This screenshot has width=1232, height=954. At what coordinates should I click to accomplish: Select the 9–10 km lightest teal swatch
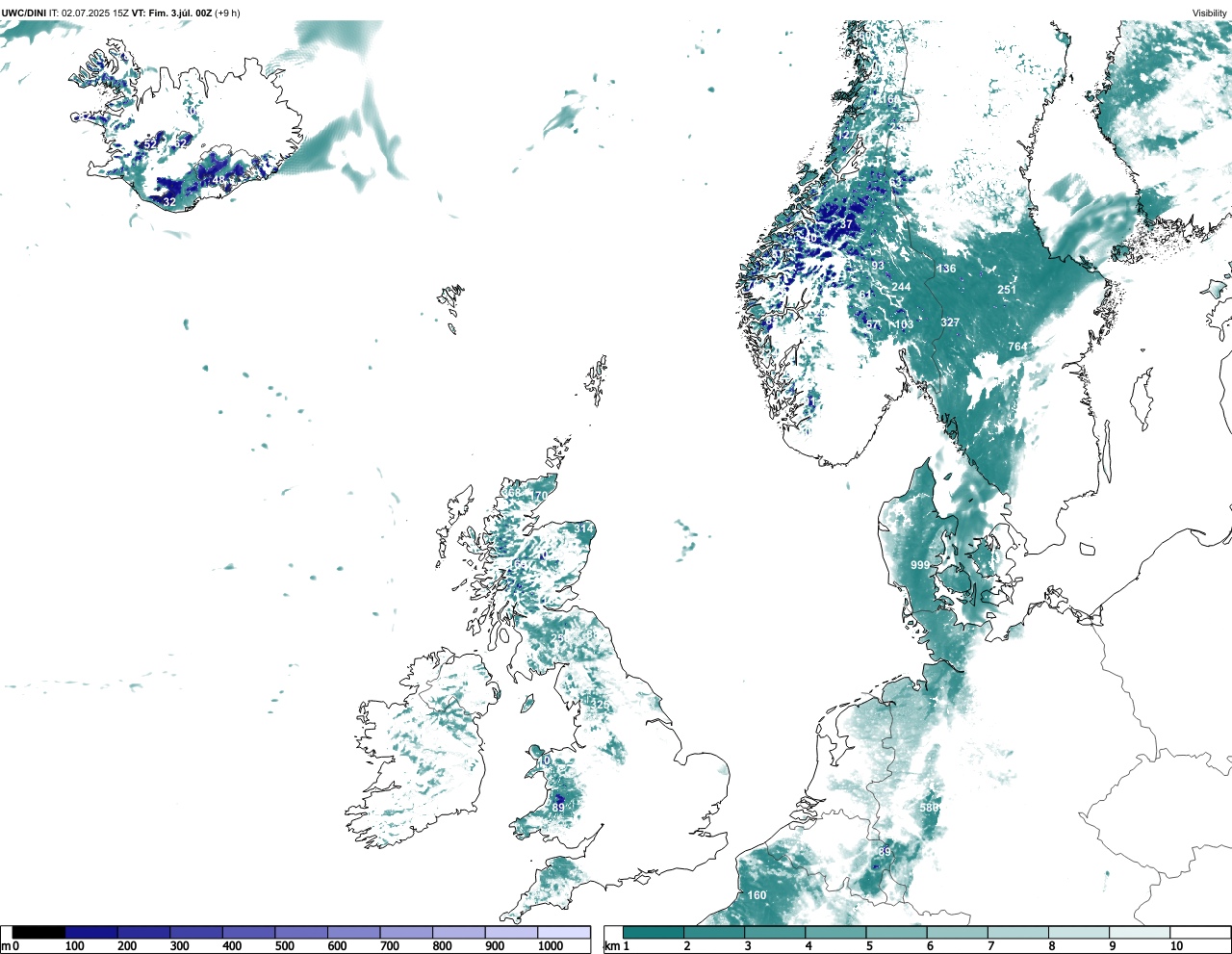[x=1140, y=933]
